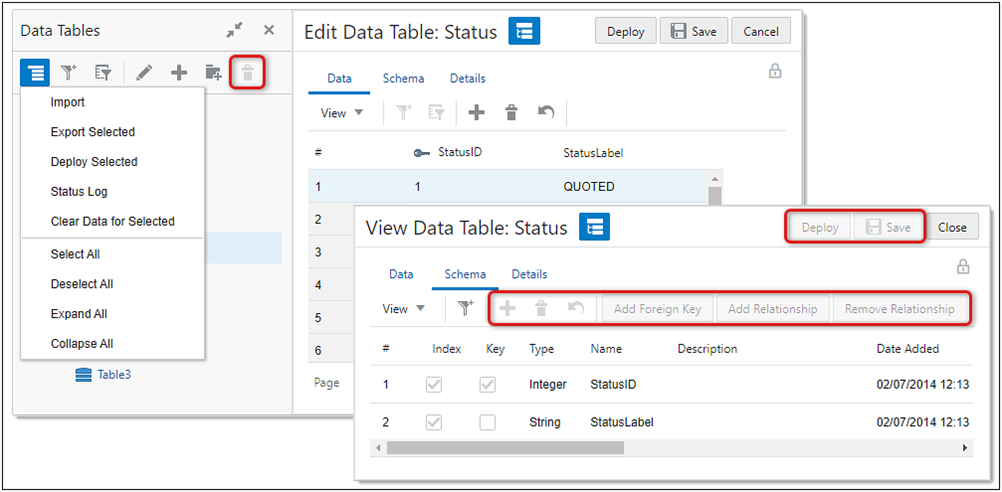Switch to Details tab in View Data Table
Image resolution: width=1002 pixels, height=492 pixels.
(x=529, y=274)
